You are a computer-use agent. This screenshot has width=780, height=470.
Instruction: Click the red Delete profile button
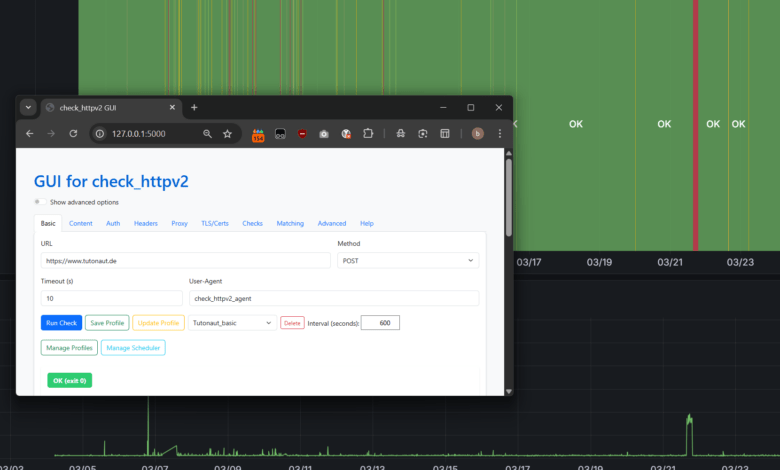292,323
